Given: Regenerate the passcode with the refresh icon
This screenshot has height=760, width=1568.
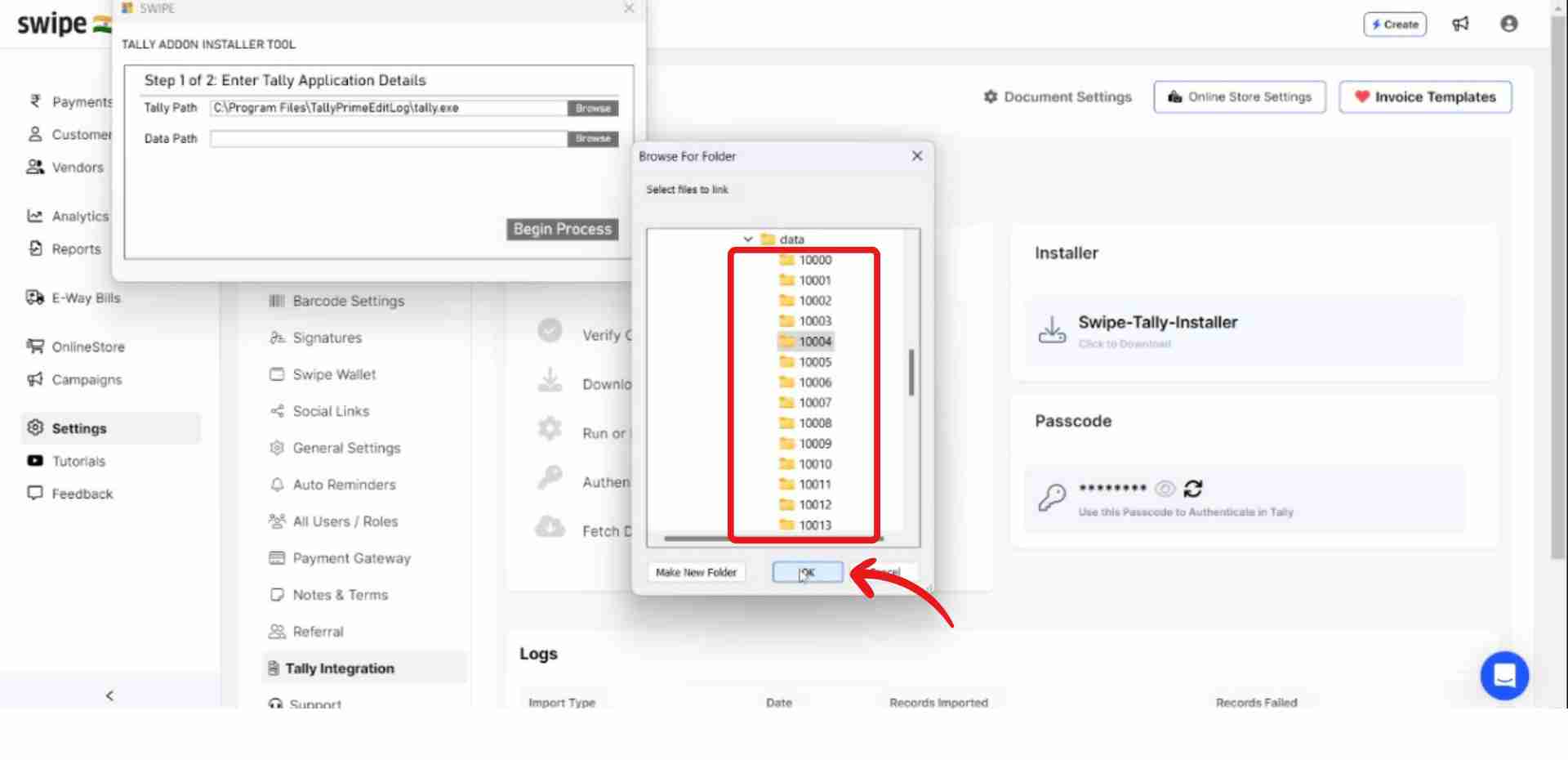Looking at the screenshot, I should (1193, 489).
